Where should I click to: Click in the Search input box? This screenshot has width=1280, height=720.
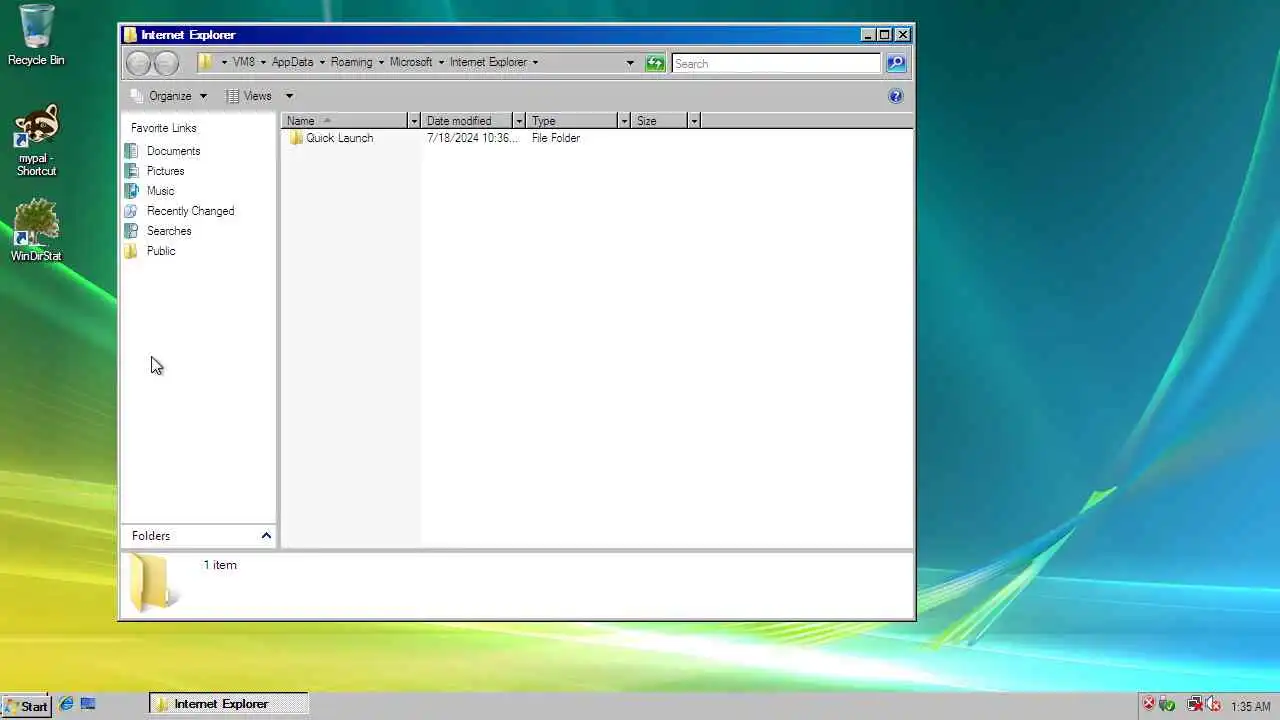point(776,63)
